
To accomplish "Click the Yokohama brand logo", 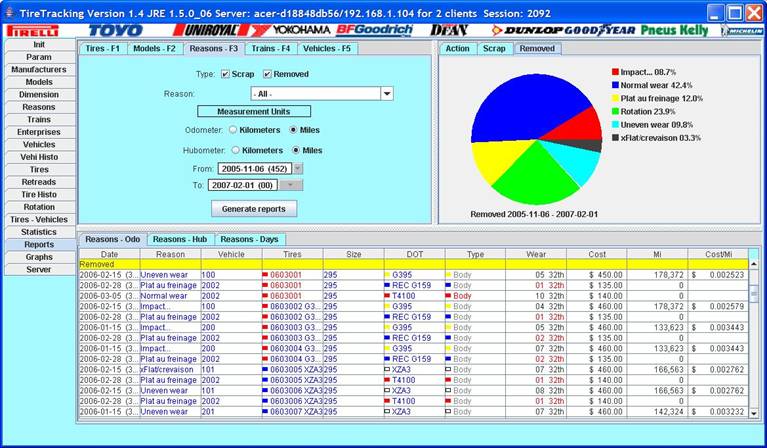I will click(x=272, y=30).
